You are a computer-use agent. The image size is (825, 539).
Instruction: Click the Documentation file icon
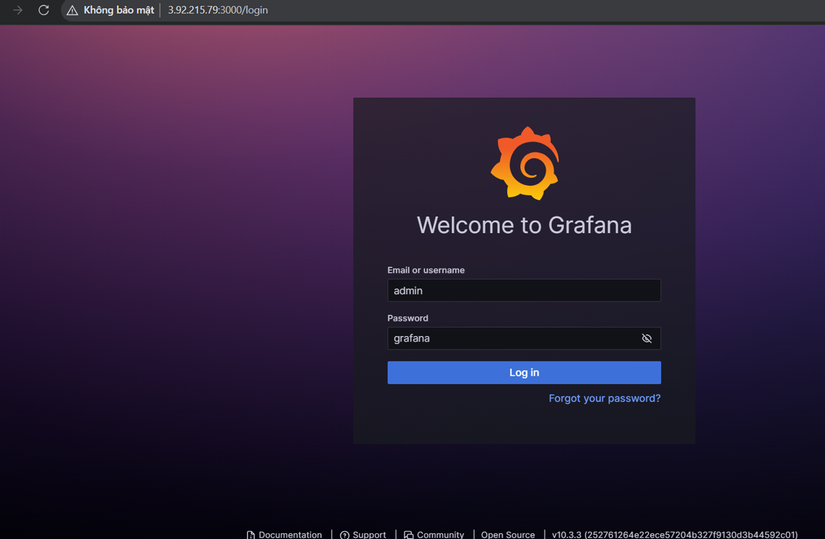251,535
